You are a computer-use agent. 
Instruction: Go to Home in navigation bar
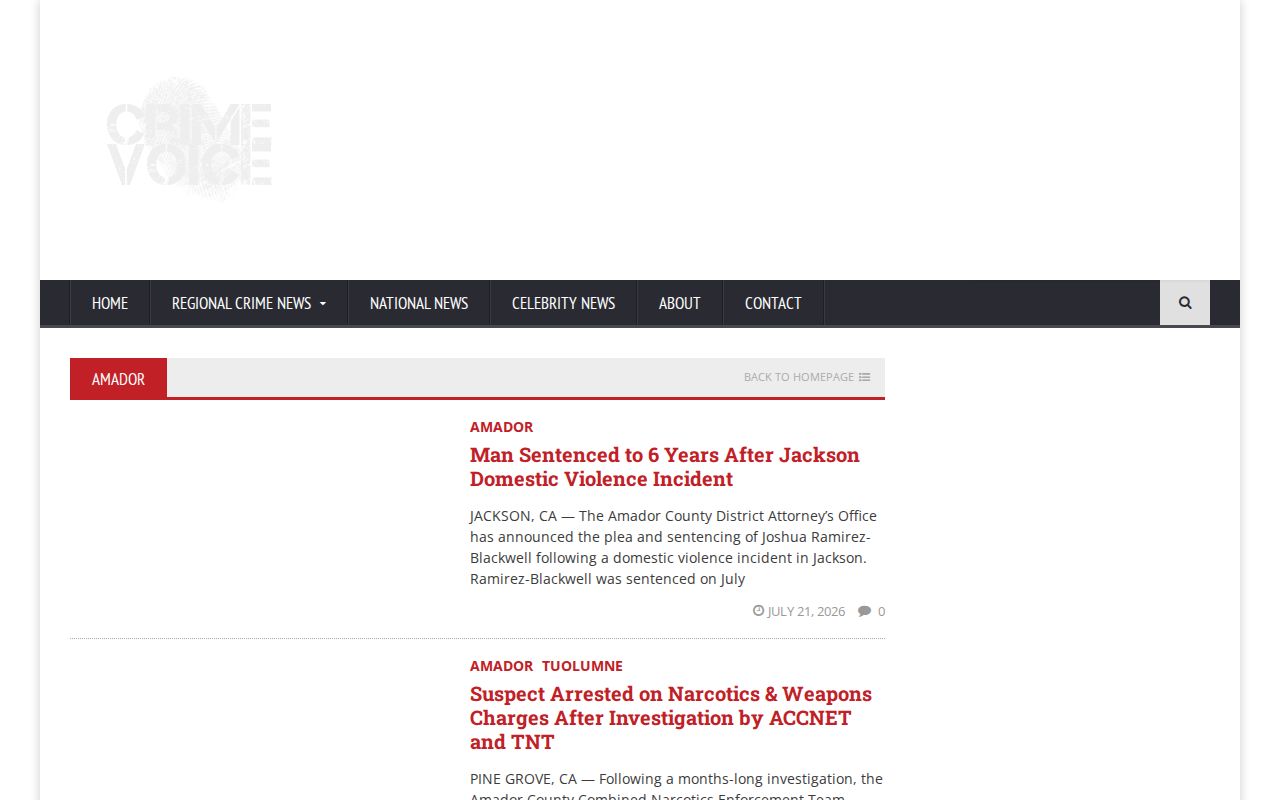coord(110,303)
